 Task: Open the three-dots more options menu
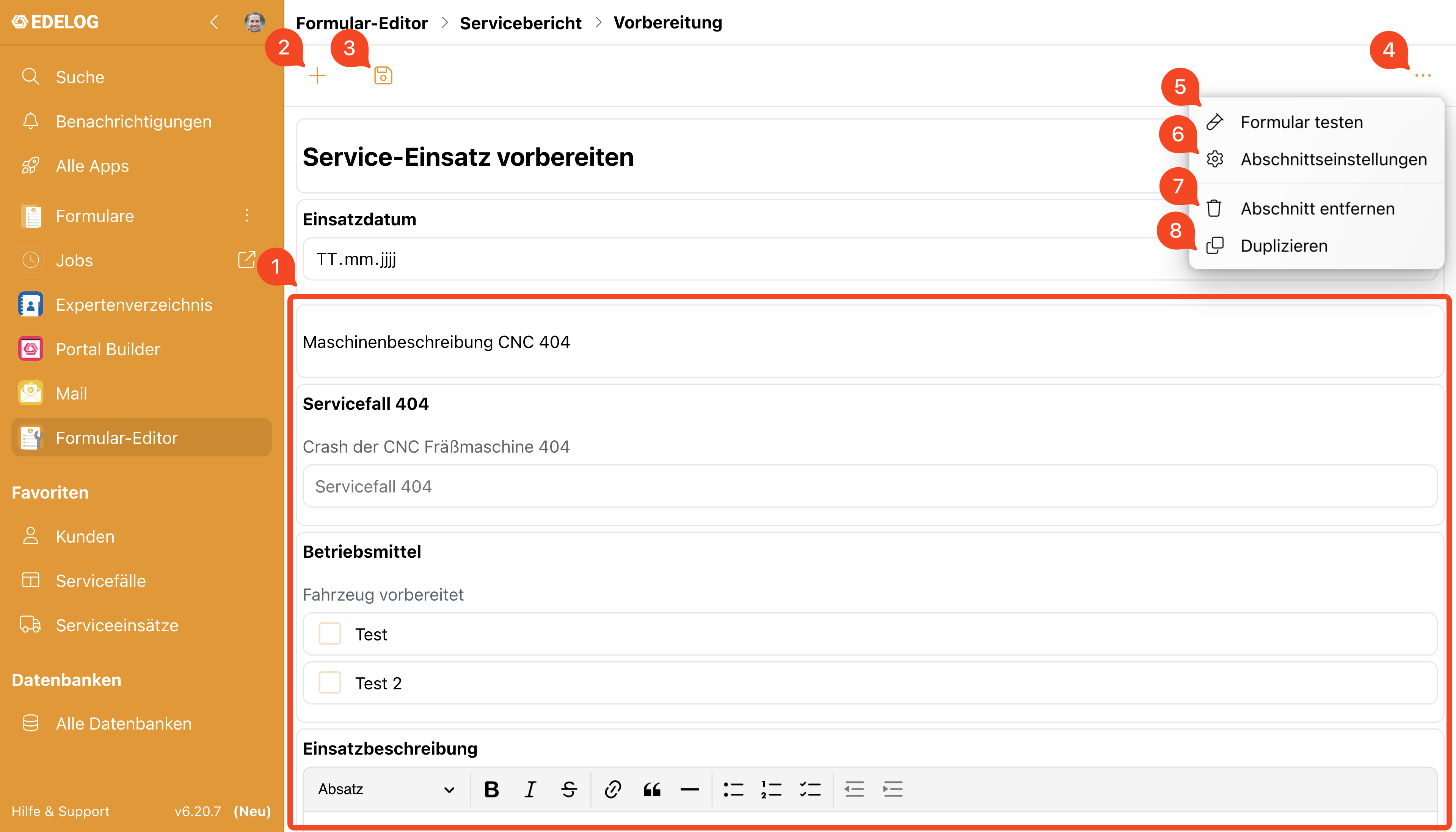pyautogui.click(x=1422, y=75)
